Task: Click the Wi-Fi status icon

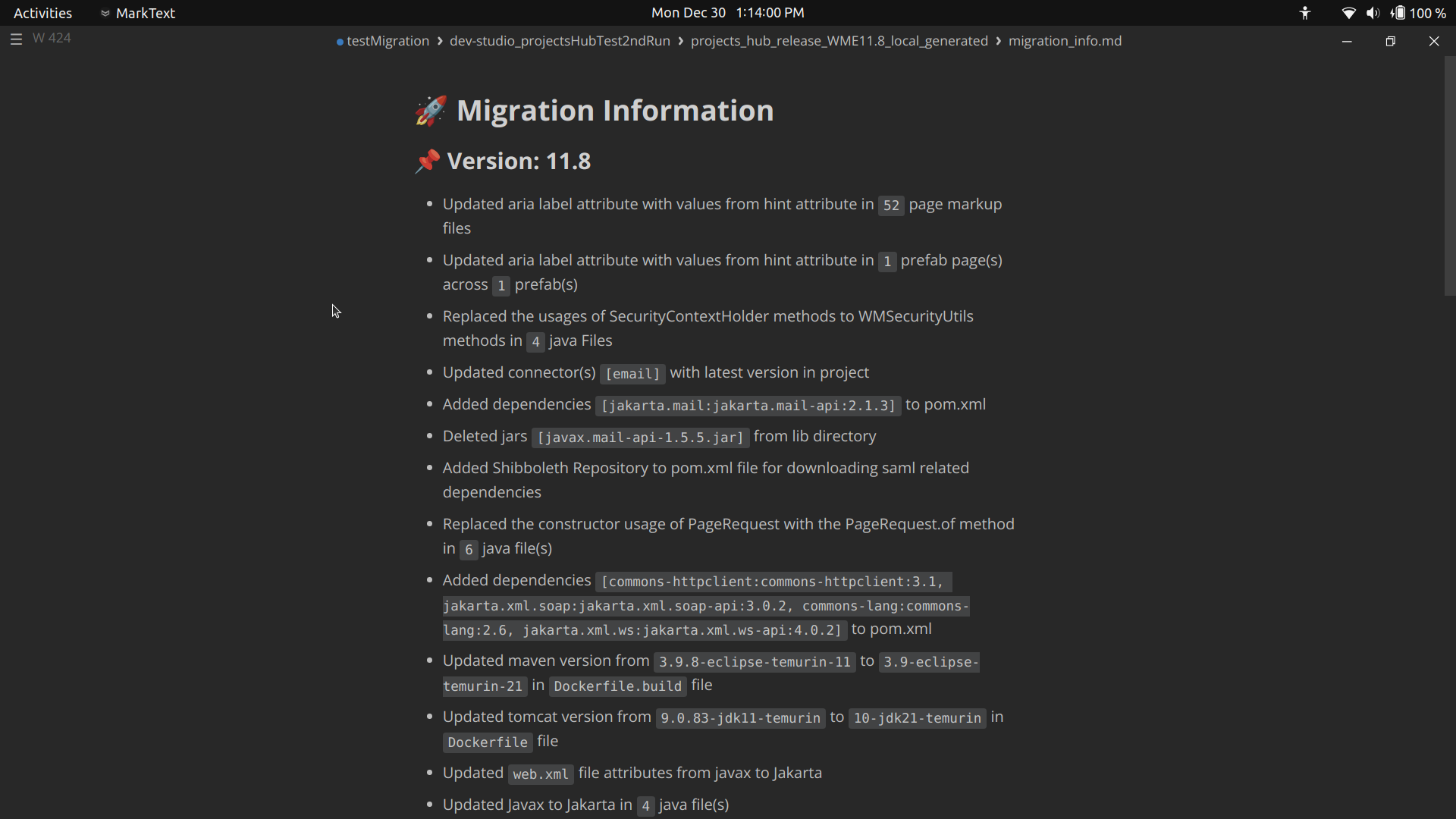Action: click(x=1348, y=13)
